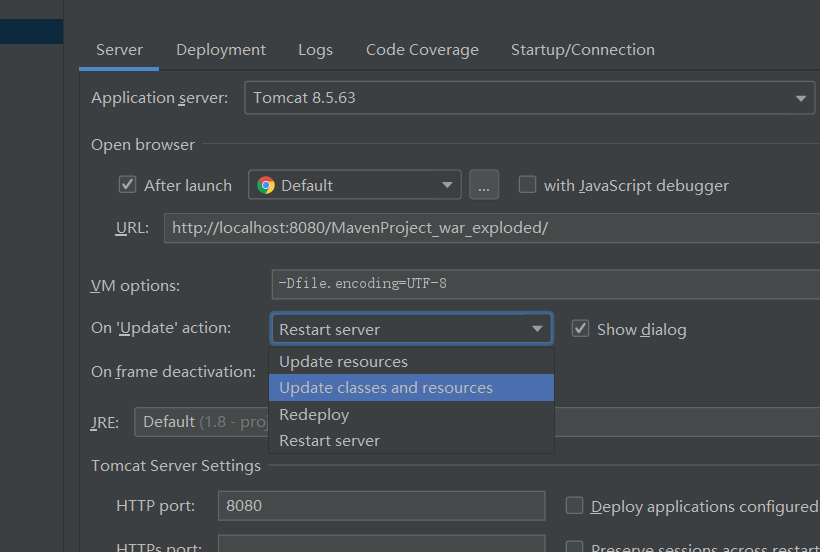Image resolution: width=820 pixels, height=552 pixels.
Task: Uncheck the After launch checkbox
Action: tap(127, 185)
